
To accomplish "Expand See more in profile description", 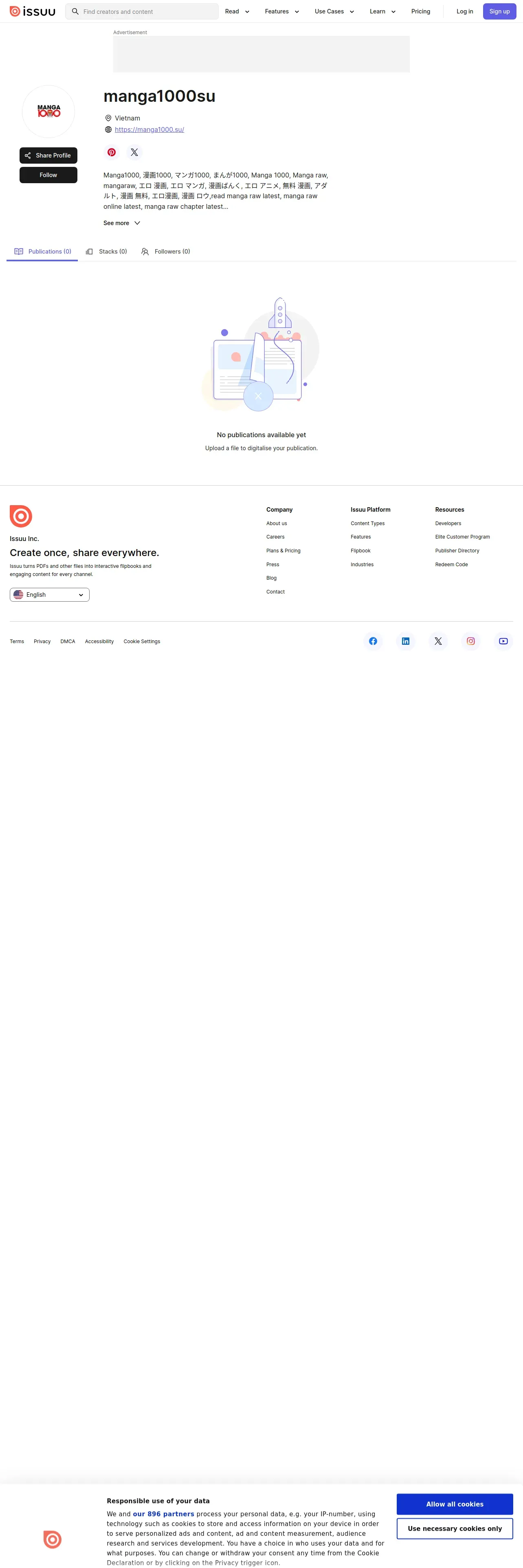I will tap(122, 223).
